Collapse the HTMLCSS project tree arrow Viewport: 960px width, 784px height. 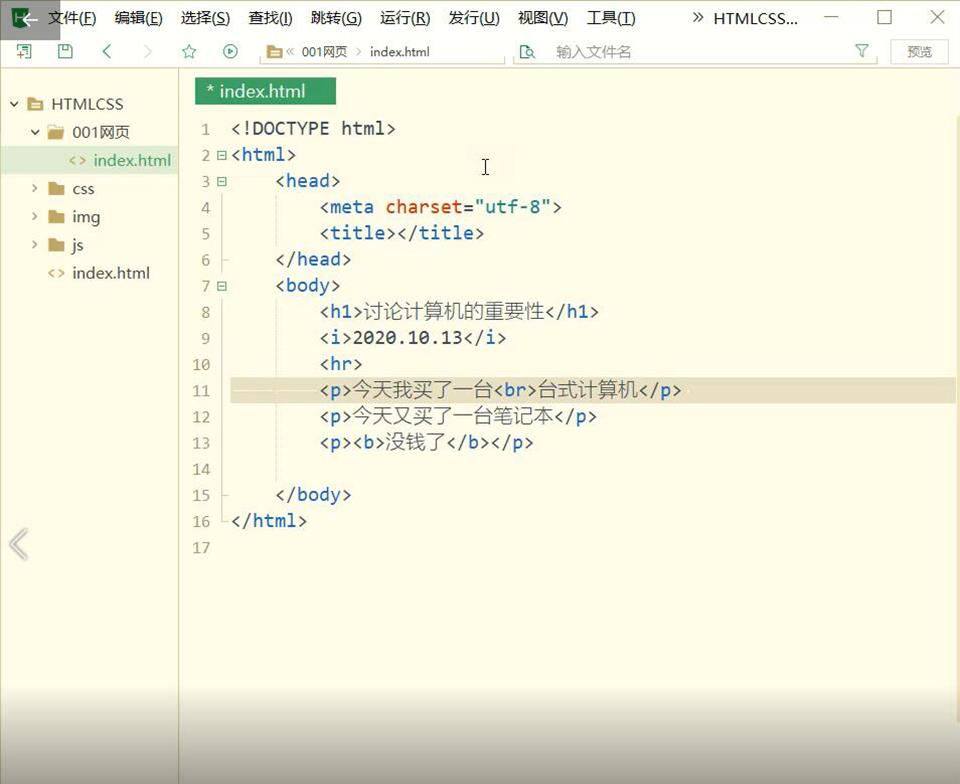pos(14,104)
